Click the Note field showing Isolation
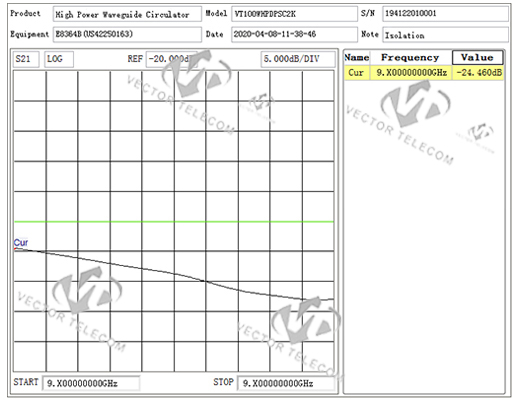The image size is (520, 401). click(x=445, y=35)
